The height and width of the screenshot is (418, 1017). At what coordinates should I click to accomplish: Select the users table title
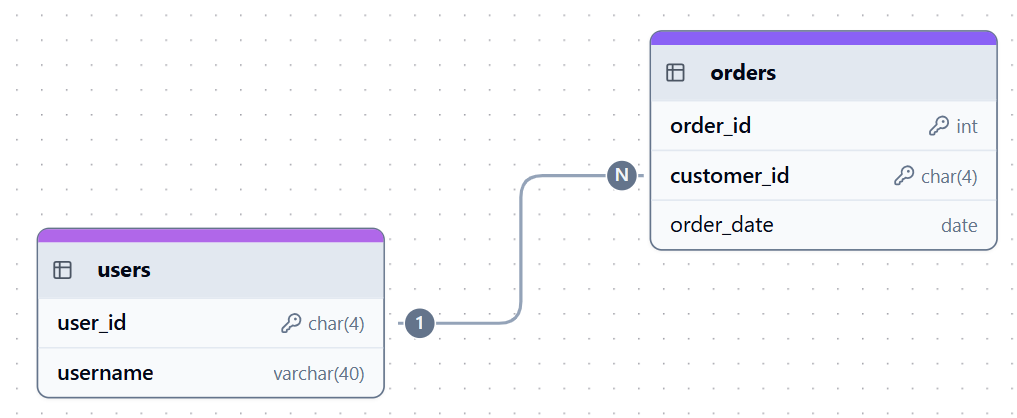pyautogui.click(x=124, y=270)
